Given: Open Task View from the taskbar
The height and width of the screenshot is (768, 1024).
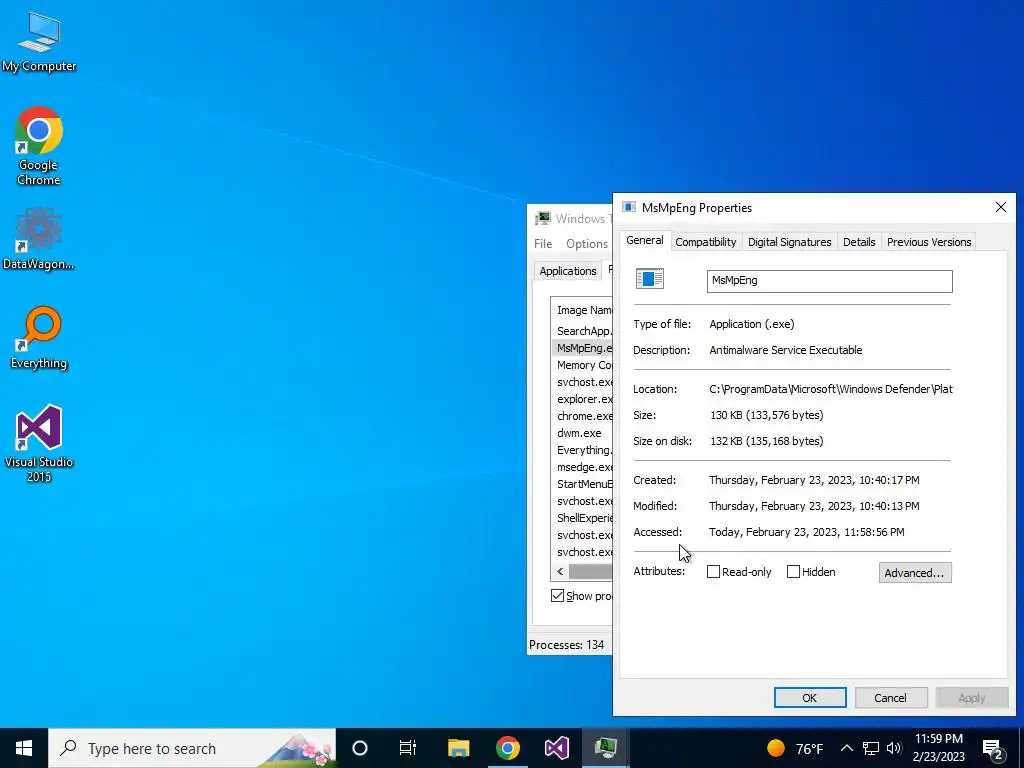Looking at the screenshot, I should [x=408, y=748].
